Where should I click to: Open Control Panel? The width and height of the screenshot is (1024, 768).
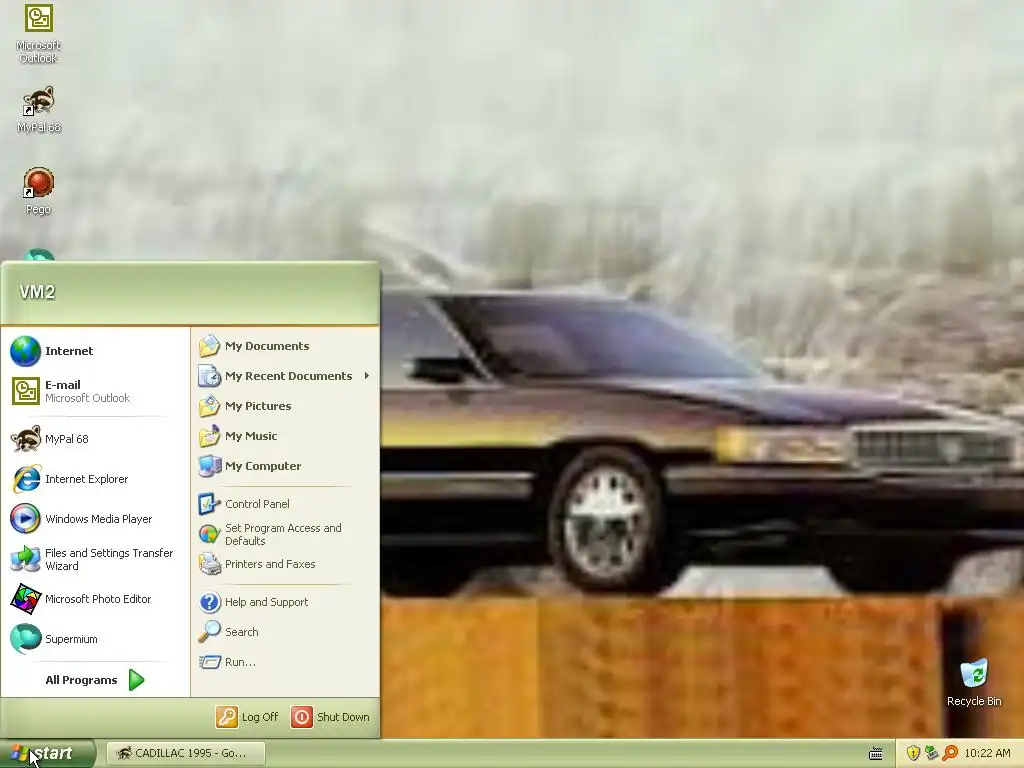tap(285, 504)
